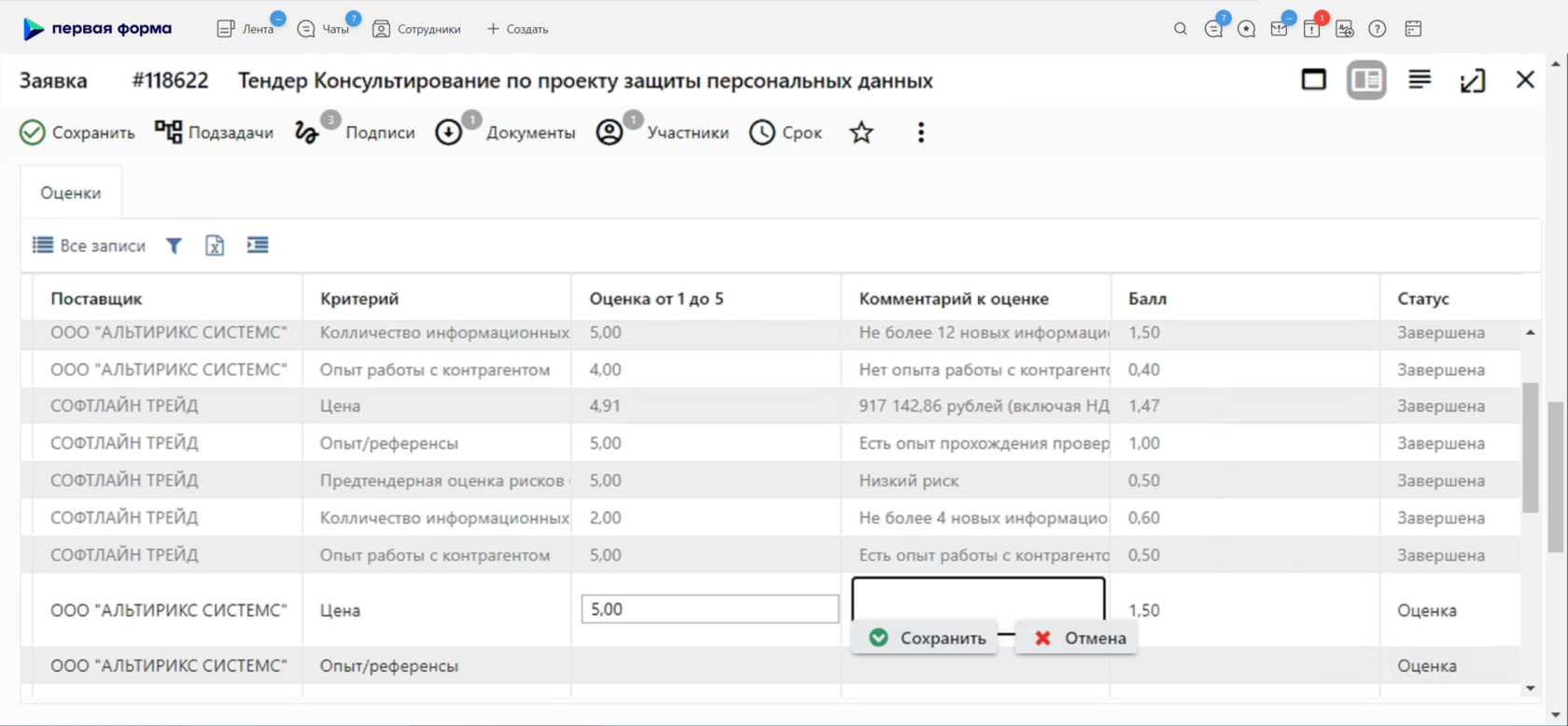
Task: Select the 1,47 Балл cell
Action: point(1245,406)
